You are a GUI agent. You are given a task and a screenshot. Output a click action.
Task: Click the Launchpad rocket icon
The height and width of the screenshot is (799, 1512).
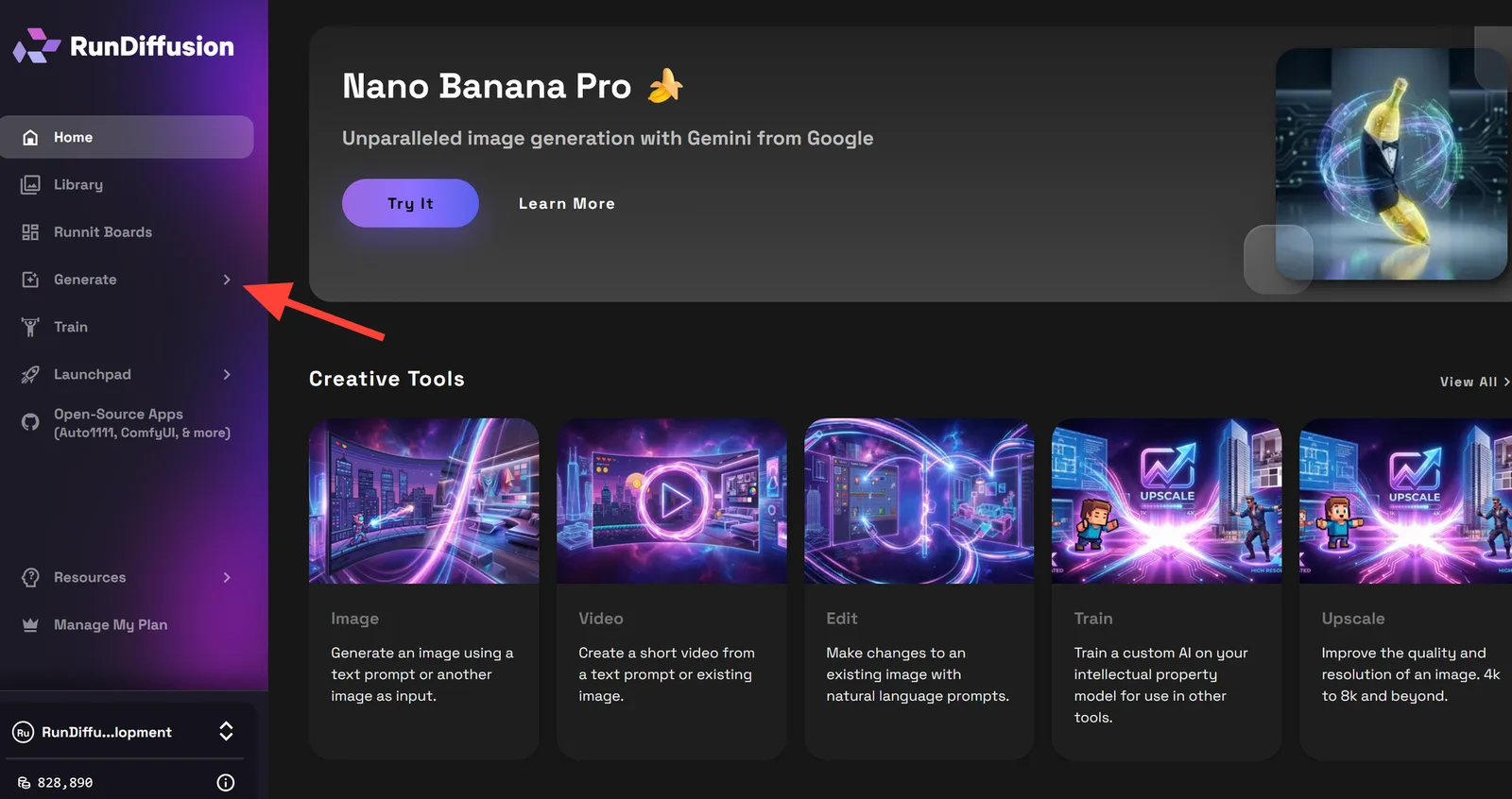coord(30,374)
